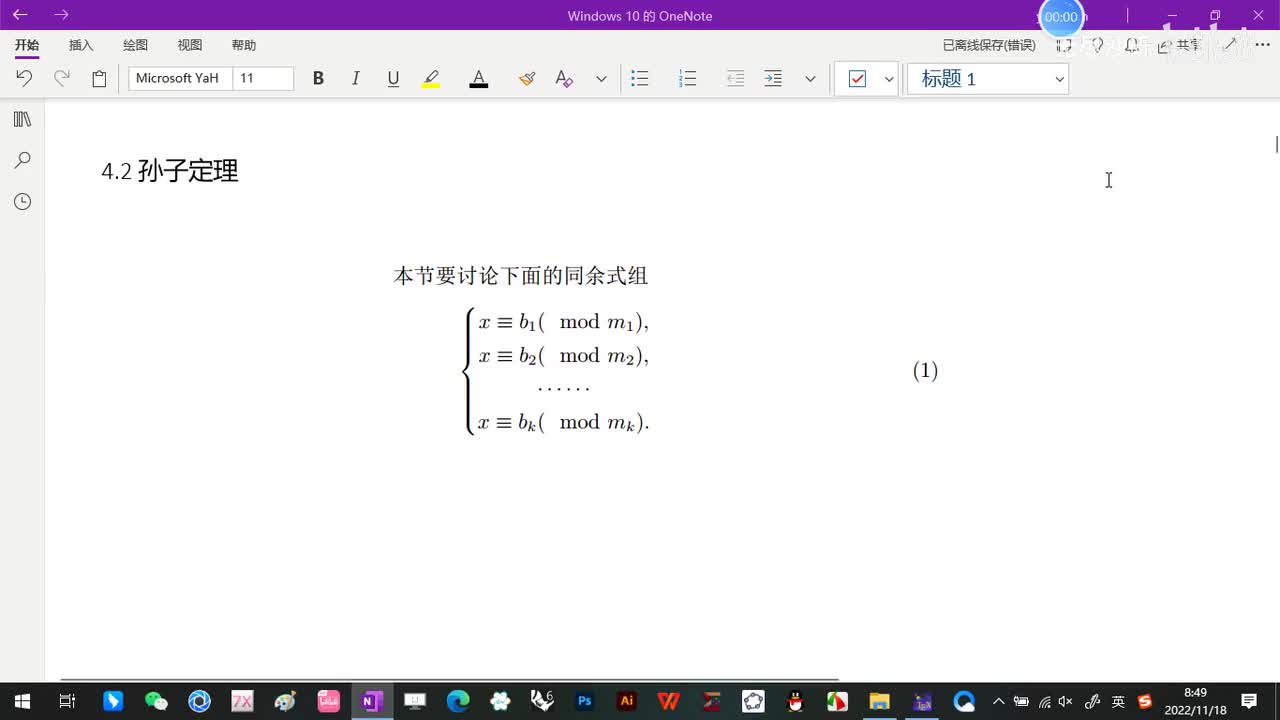Viewport: 1280px width, 720px height.
Task: Switch to the 插入 tab
Action: (x=81, y=45)
